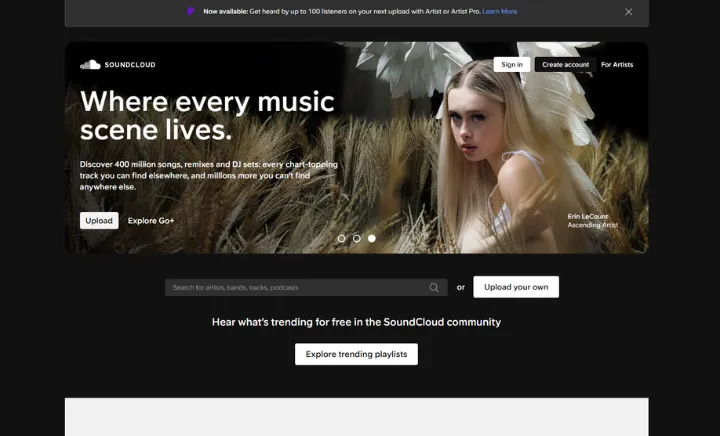Click Explore trending playlists button
The width and height of the screenshot is (720, 436).
[x=356, y=354]
